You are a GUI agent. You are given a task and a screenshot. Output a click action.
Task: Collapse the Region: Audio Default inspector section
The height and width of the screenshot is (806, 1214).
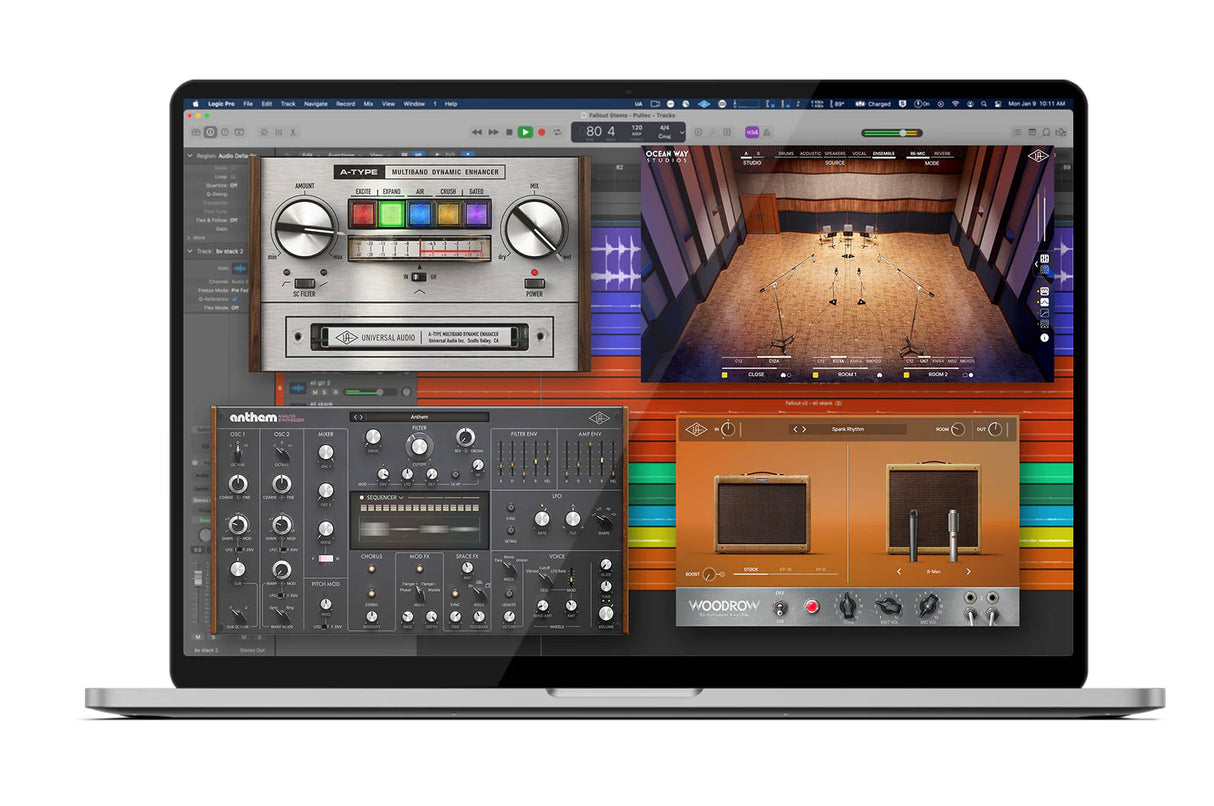[189, 155]
